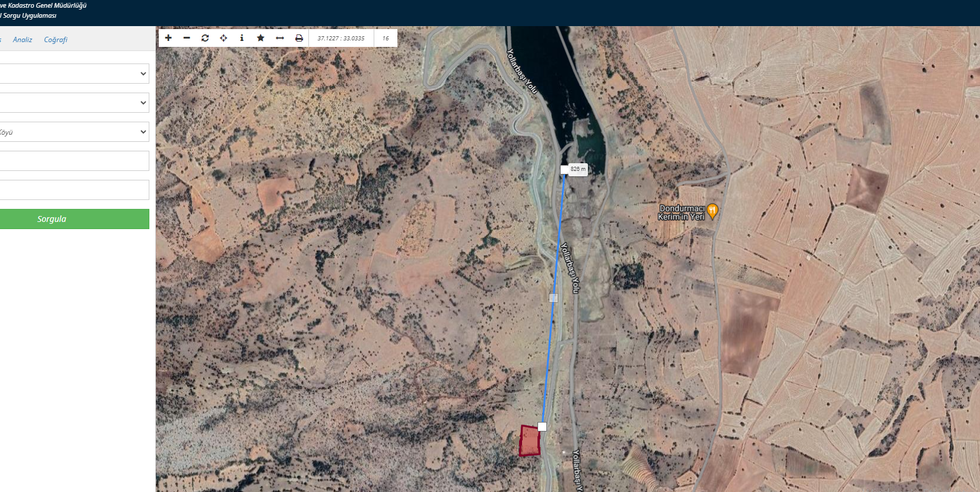The image size is (980, 492).
Task: Select the distance measure tool
Action: click(279, 38)
